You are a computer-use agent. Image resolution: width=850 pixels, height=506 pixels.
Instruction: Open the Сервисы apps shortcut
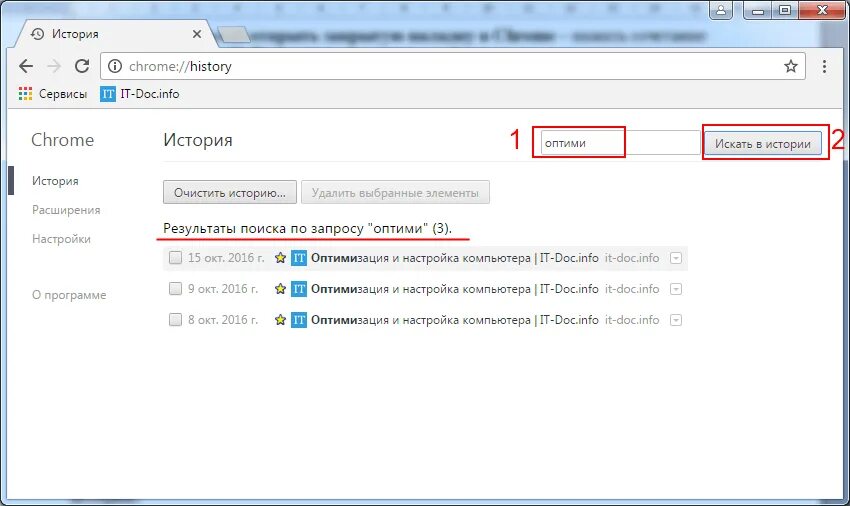pos(53,94)
